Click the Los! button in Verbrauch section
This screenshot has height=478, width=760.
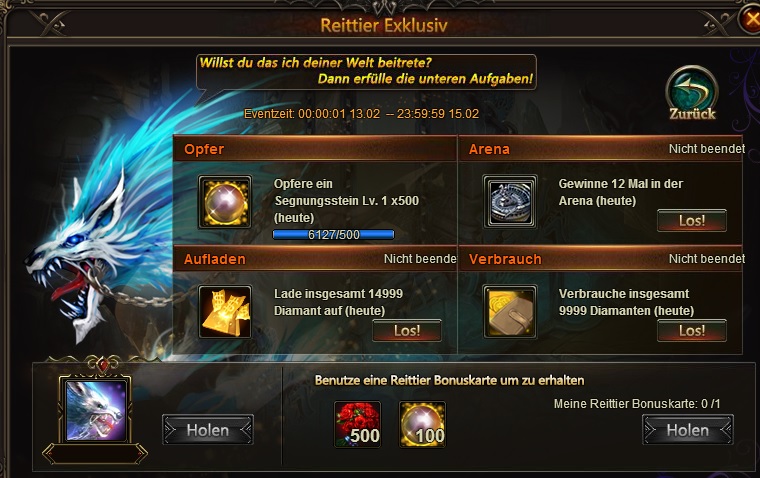tap(692, 331)
